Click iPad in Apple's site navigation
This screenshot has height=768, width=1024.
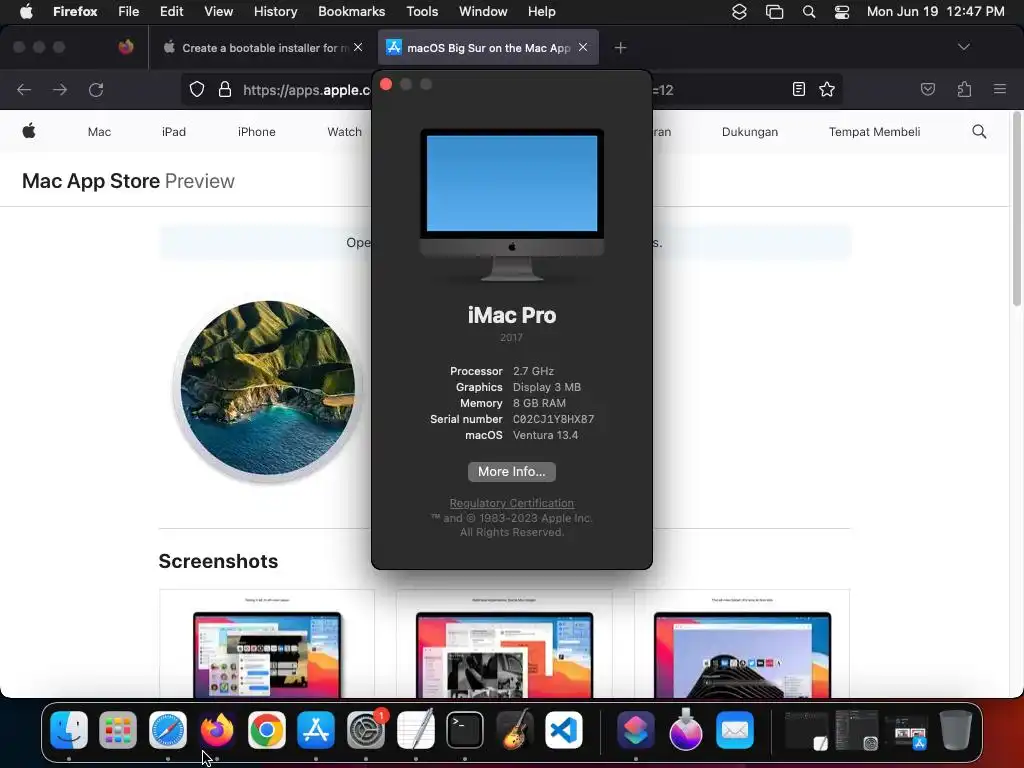[174, 132]
